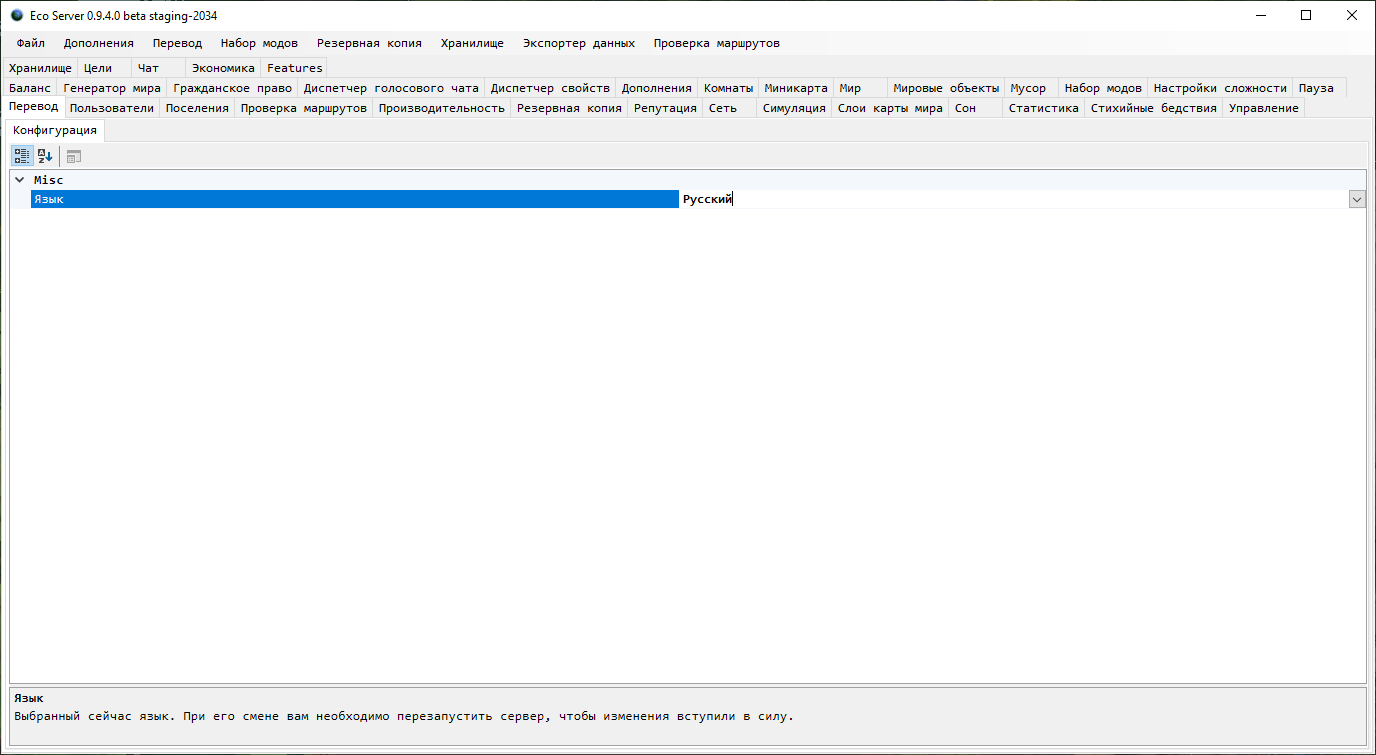Switch to the Мусор tab
This screenshot has width=1376, height=755.
point(1031,88)
